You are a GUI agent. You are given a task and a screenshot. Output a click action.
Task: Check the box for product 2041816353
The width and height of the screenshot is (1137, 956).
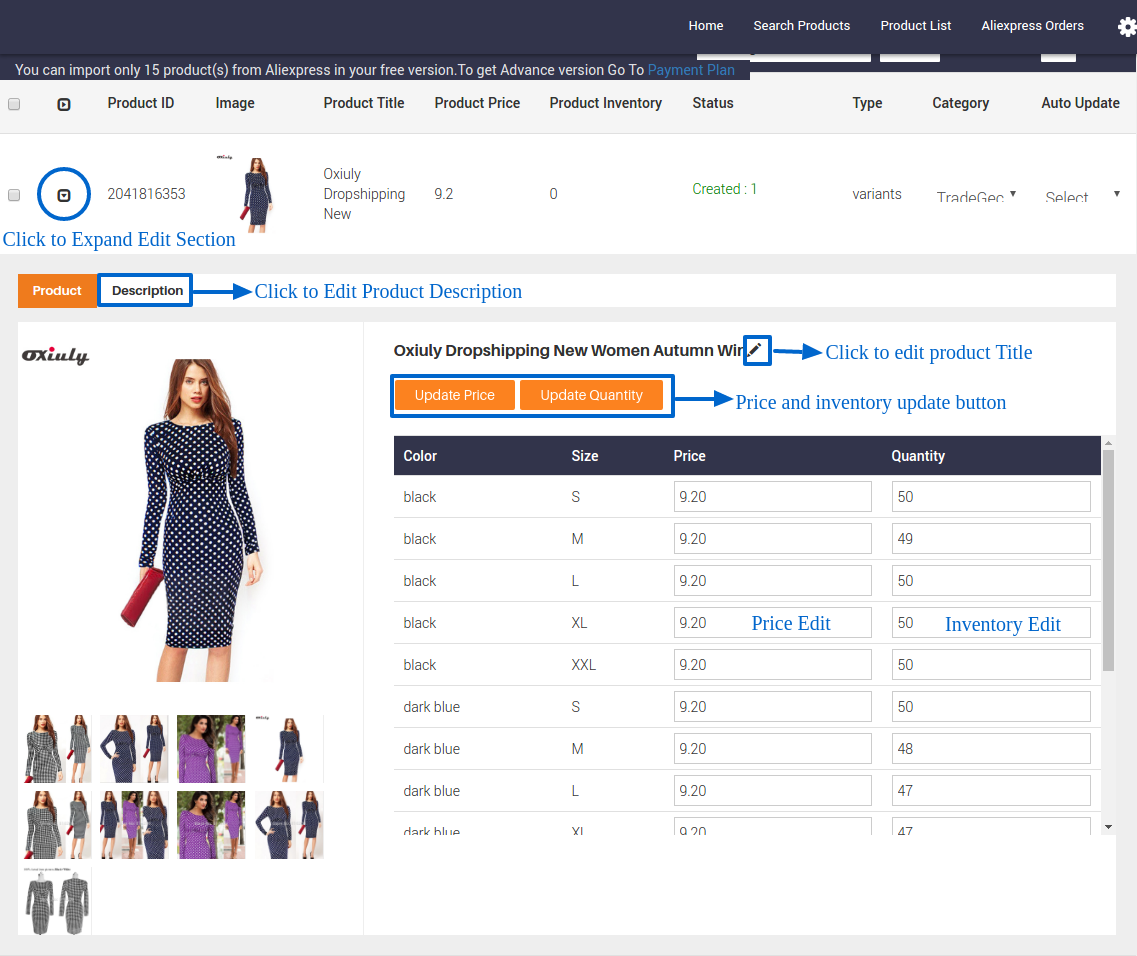14,195
